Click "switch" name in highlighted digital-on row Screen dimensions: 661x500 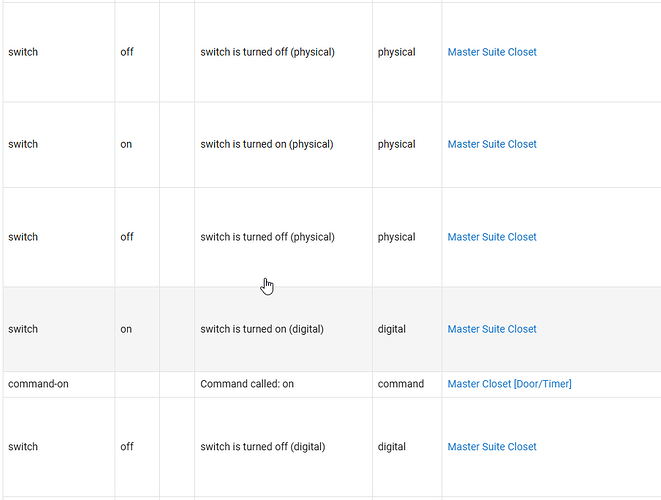pyautogui.click(x=23, y=329)
